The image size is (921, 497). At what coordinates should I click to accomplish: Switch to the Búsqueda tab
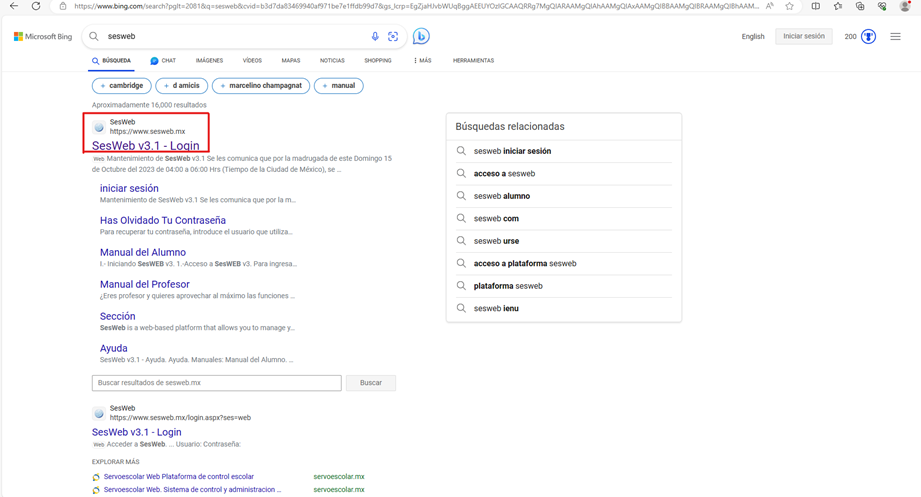(112, 61)
